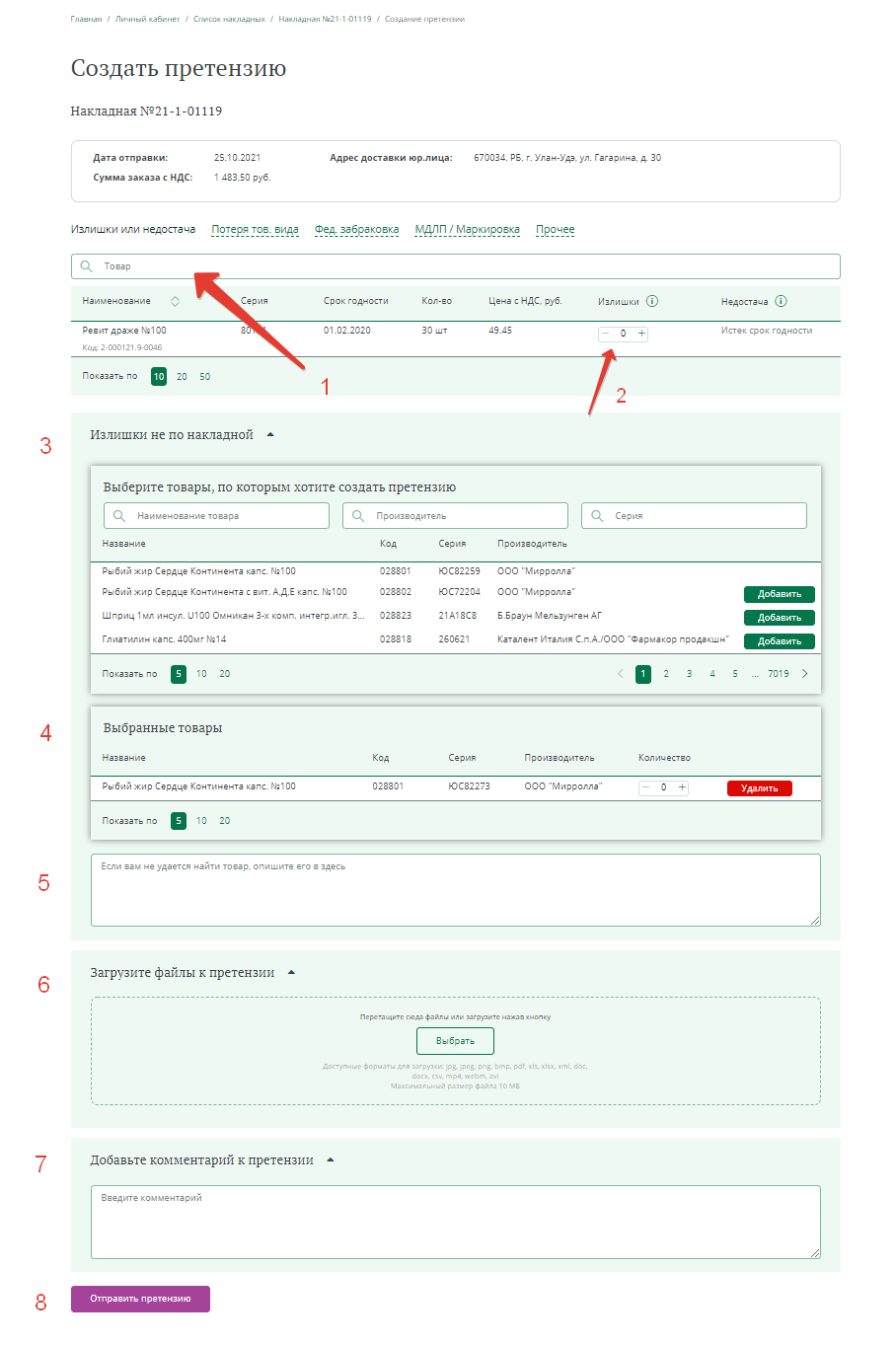This screenshot has height=1345, width=896.
Task: Open the МДЛП / Маркировка tab
Action: pyautogui.click(x=467, y=229)
